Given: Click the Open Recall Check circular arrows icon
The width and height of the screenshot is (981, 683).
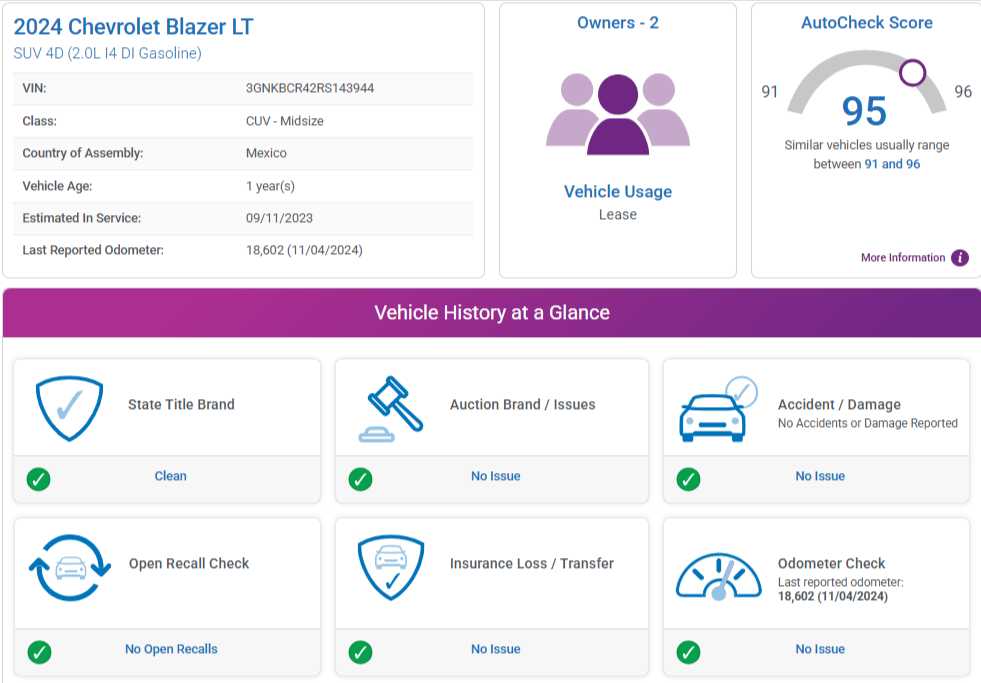Looking at the screenshot, I should click(x=69, y=567).
